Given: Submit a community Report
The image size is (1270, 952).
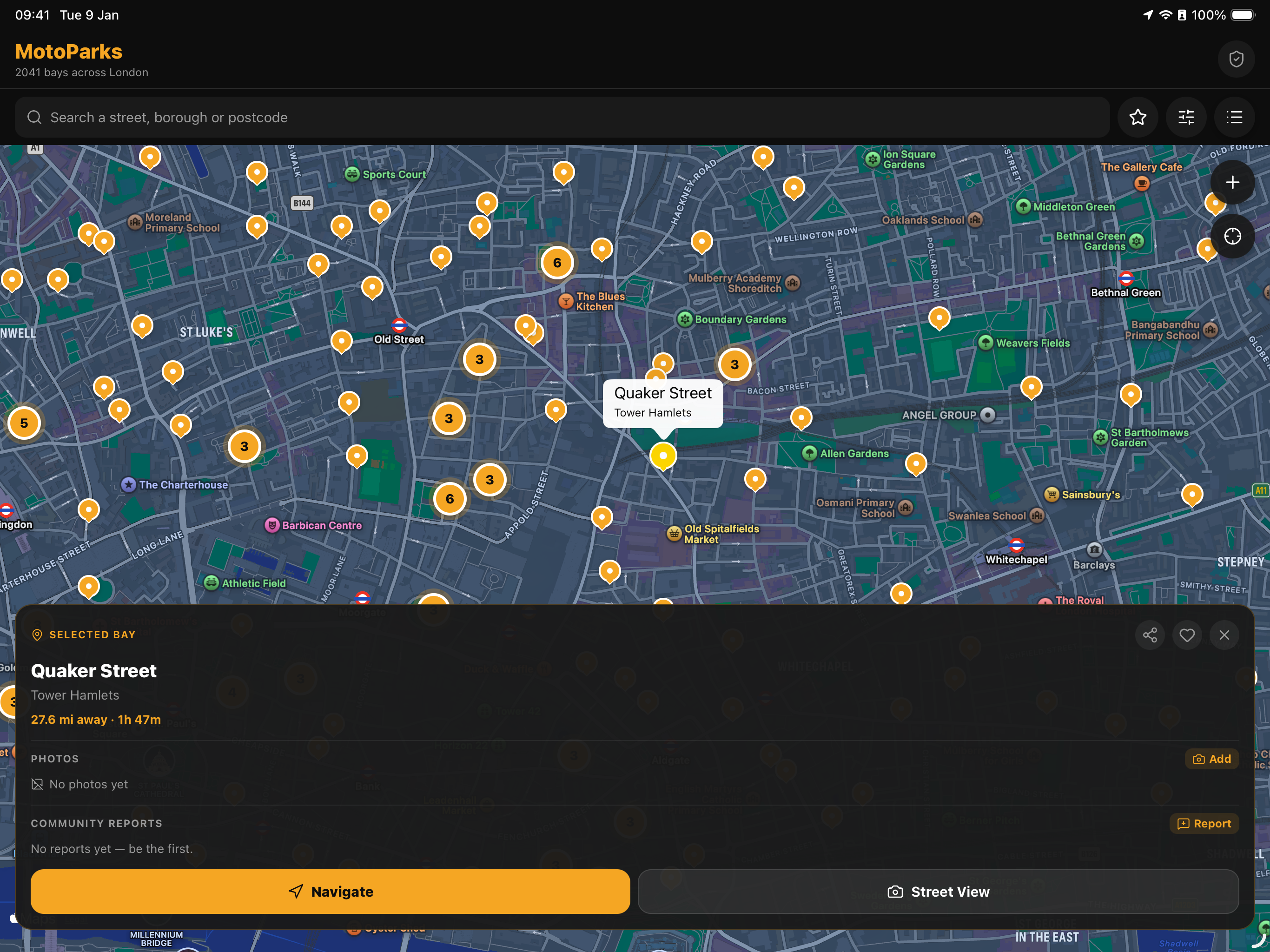Looking at the screenshot, I should point(1204,823).
